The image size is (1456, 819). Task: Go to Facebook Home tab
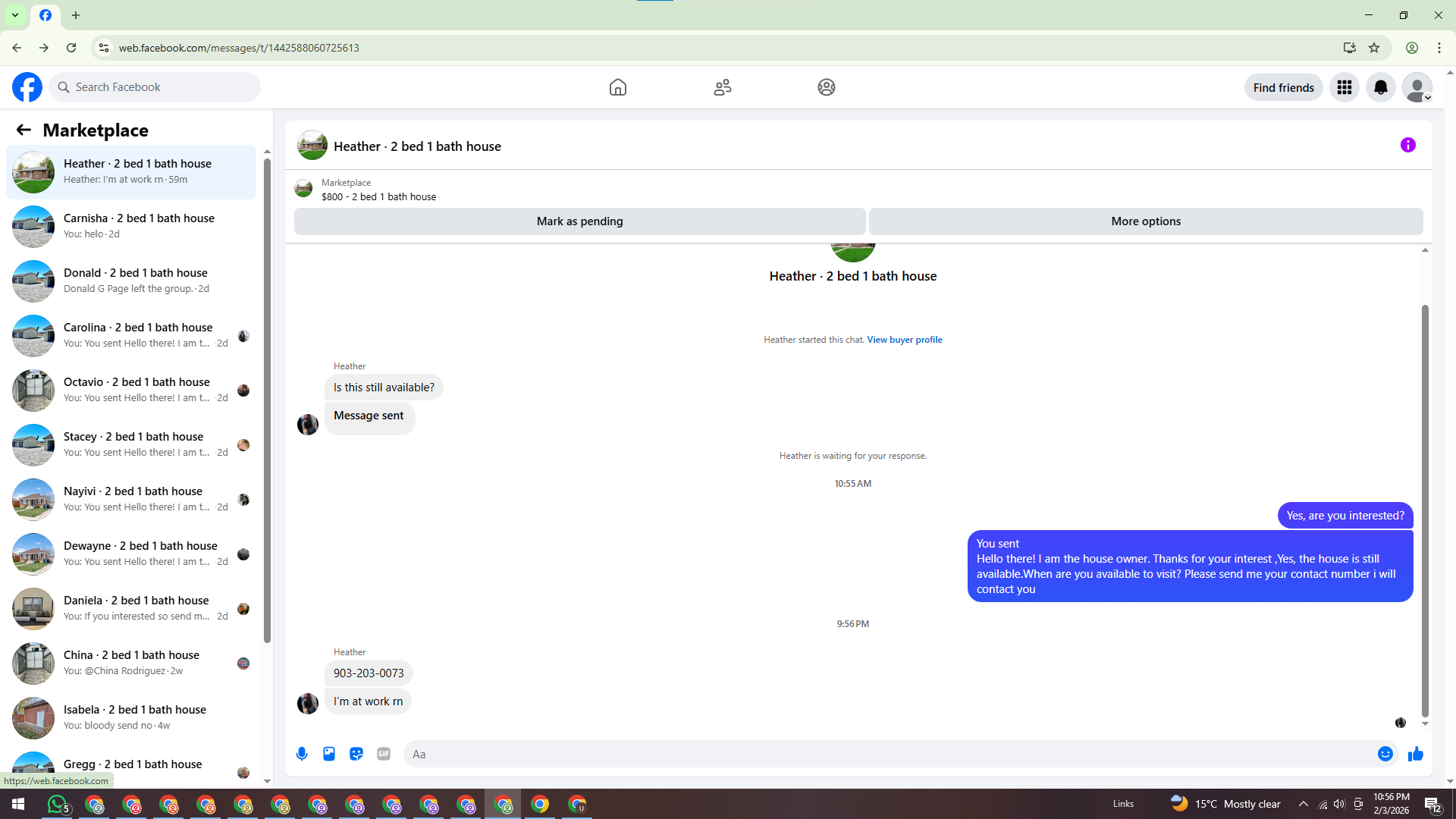coord(617,87)
